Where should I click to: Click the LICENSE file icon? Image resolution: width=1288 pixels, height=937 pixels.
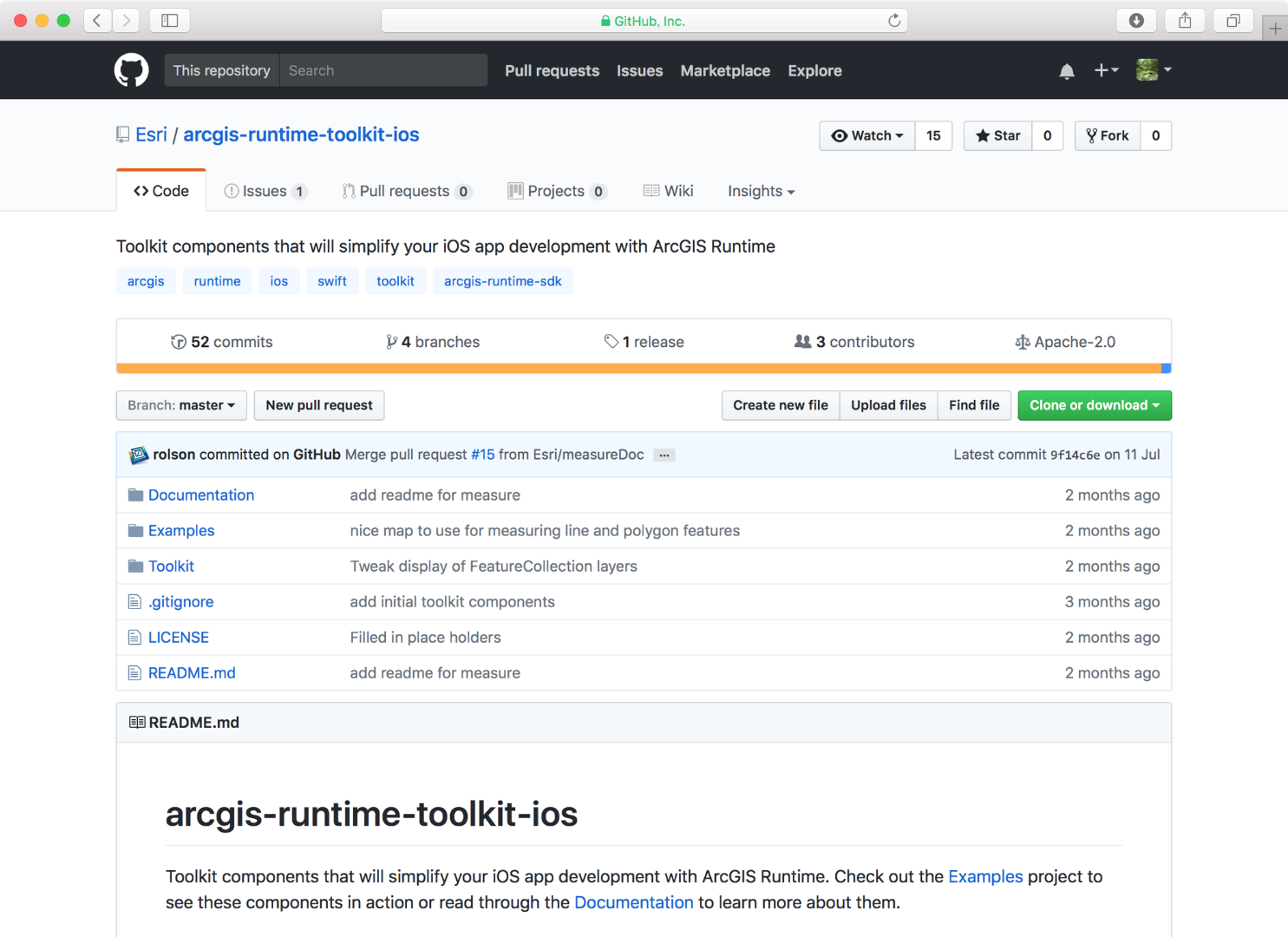click(134, 638)
